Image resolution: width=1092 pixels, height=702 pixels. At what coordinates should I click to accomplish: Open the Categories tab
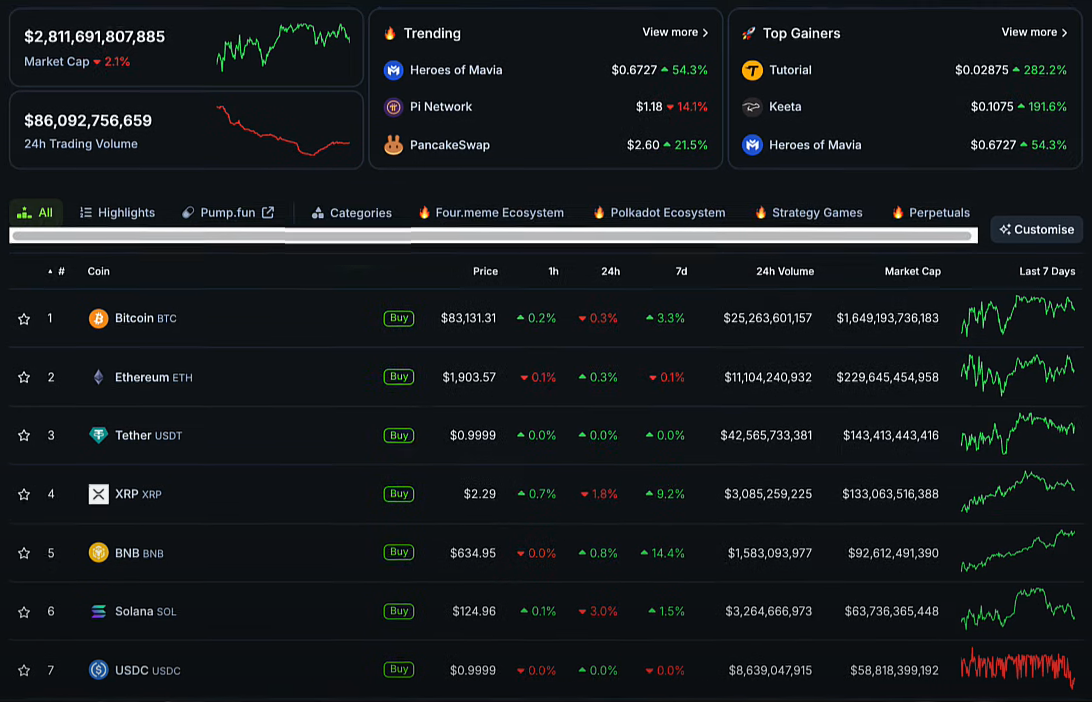coord(351,213)
